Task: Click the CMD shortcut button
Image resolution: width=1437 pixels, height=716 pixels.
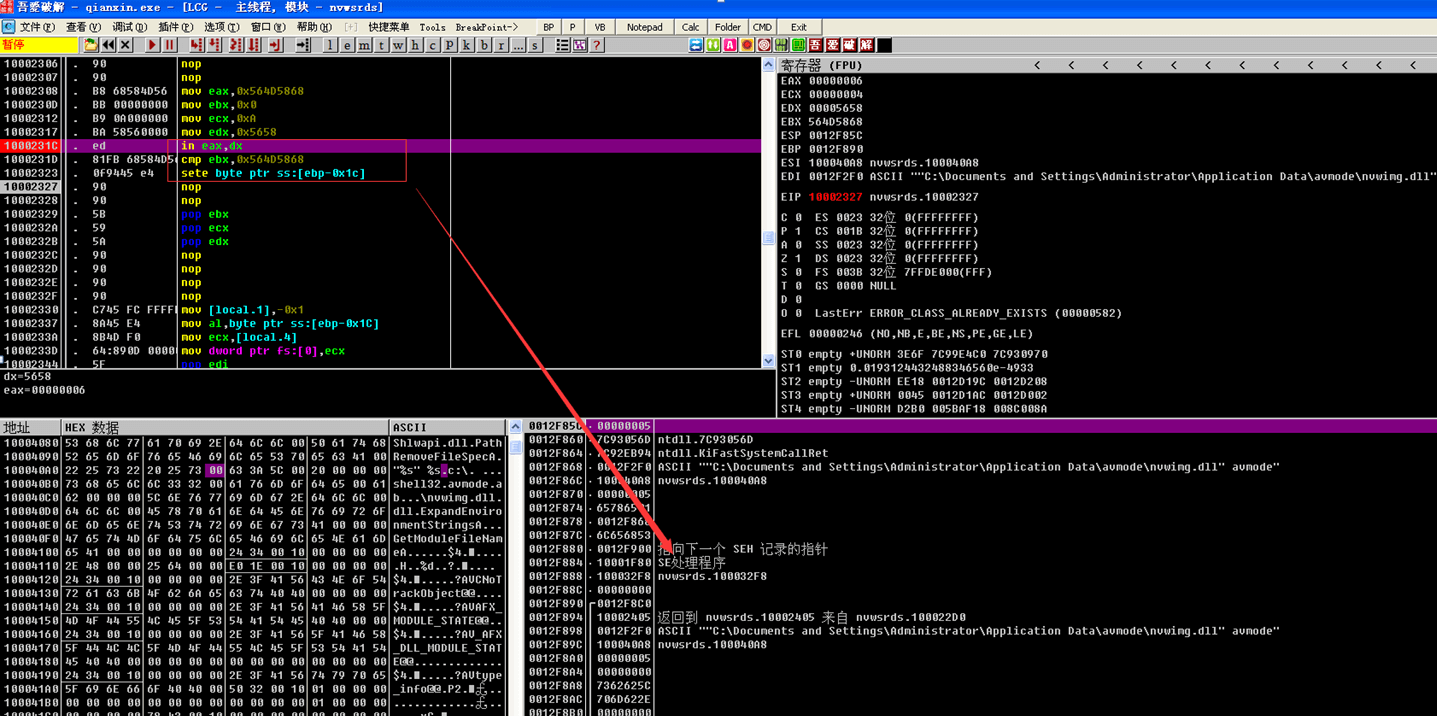Action: [x=763, y=27]
